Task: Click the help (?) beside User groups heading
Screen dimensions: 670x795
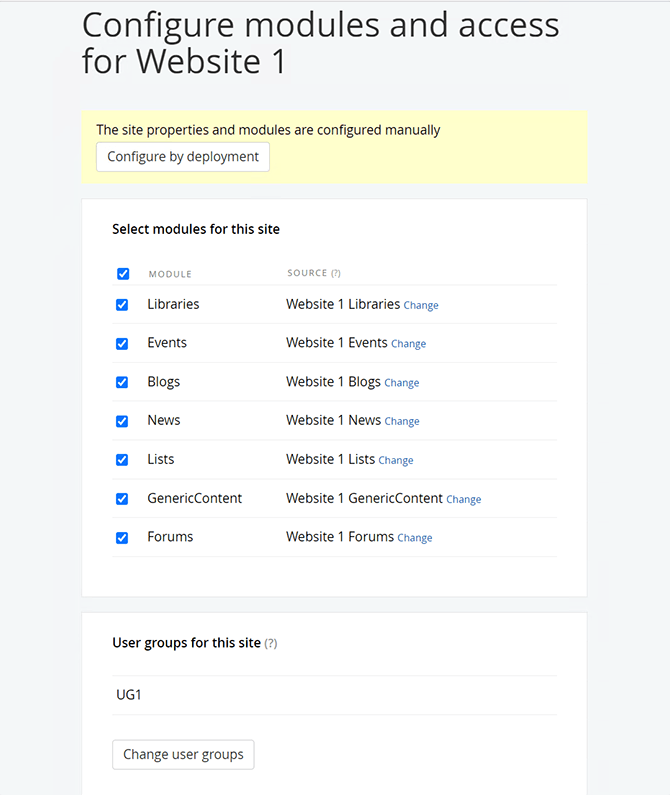Action: [271, 644]
